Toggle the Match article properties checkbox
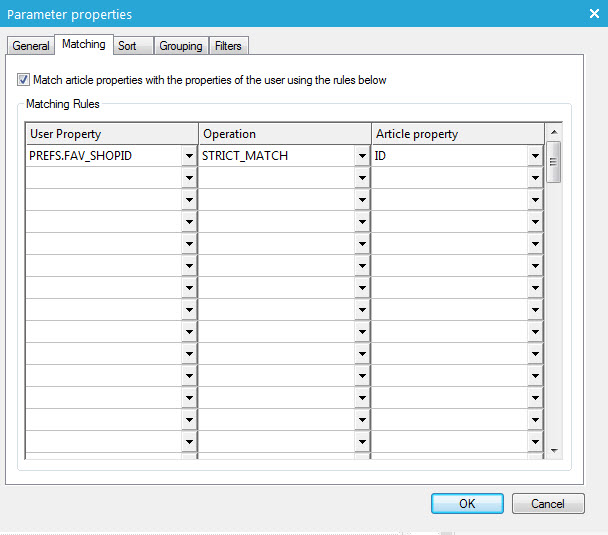The image size is (608, 535). pyautogui.click(x=24, y=80)
